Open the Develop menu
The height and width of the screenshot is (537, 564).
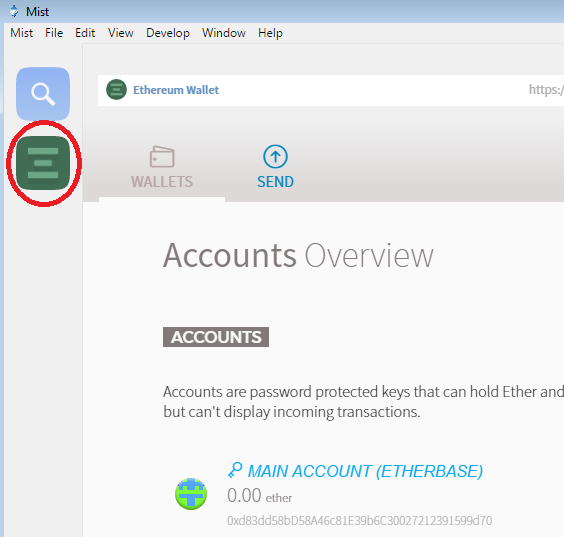click(x=168, y=33)
